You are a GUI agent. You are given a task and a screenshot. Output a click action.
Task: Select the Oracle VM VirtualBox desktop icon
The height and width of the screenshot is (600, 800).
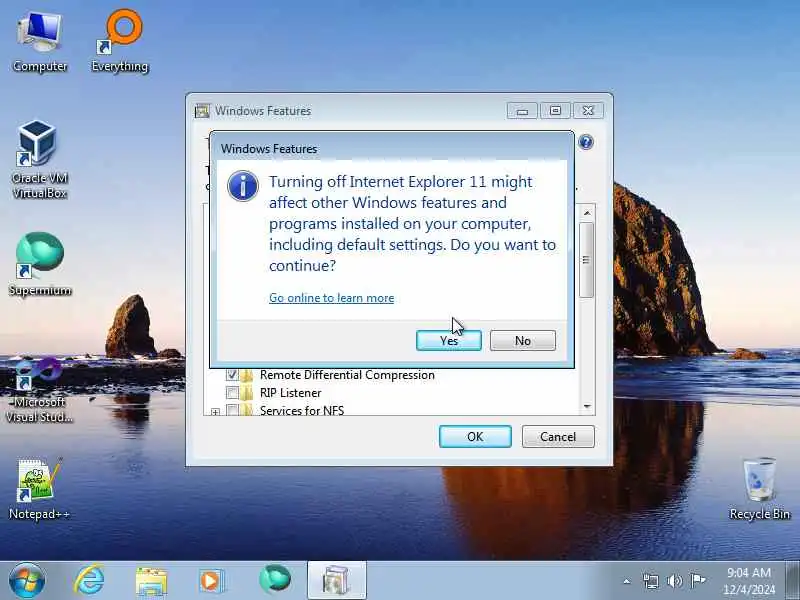pyautogui.click(x=39, y=159)
